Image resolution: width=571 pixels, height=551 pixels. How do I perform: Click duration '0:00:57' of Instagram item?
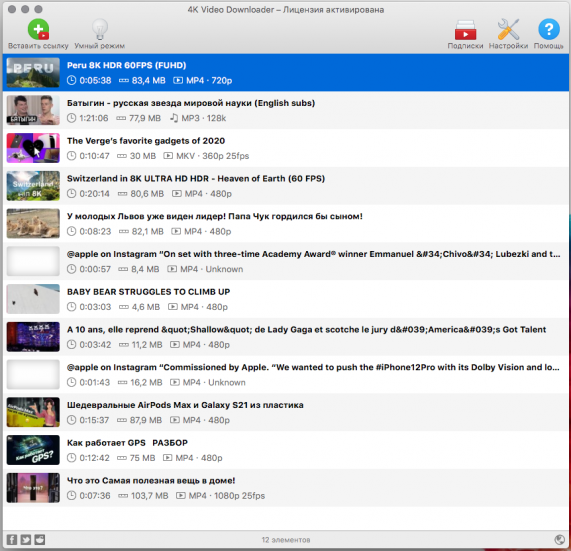point(95,269)
